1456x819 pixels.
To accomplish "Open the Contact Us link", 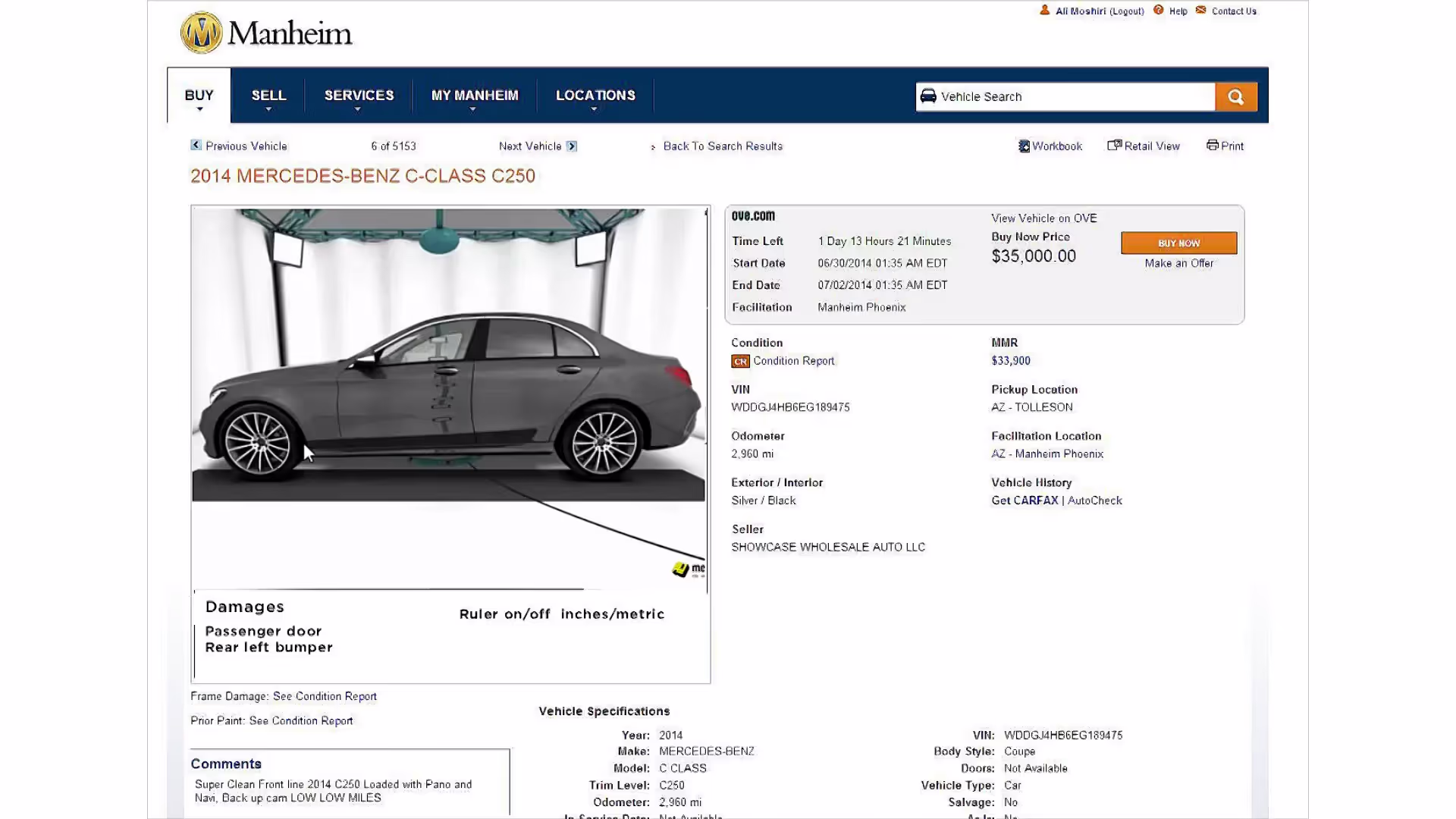I will 1234,11.
